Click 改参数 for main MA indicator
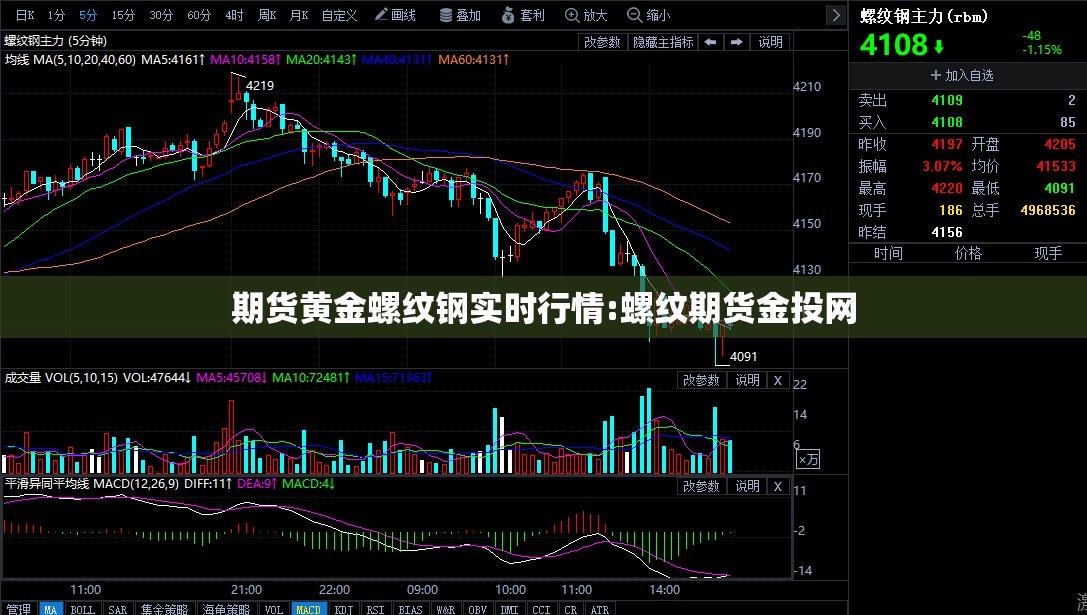This screenshot has height=615, width=1087. tap(602, 42)
